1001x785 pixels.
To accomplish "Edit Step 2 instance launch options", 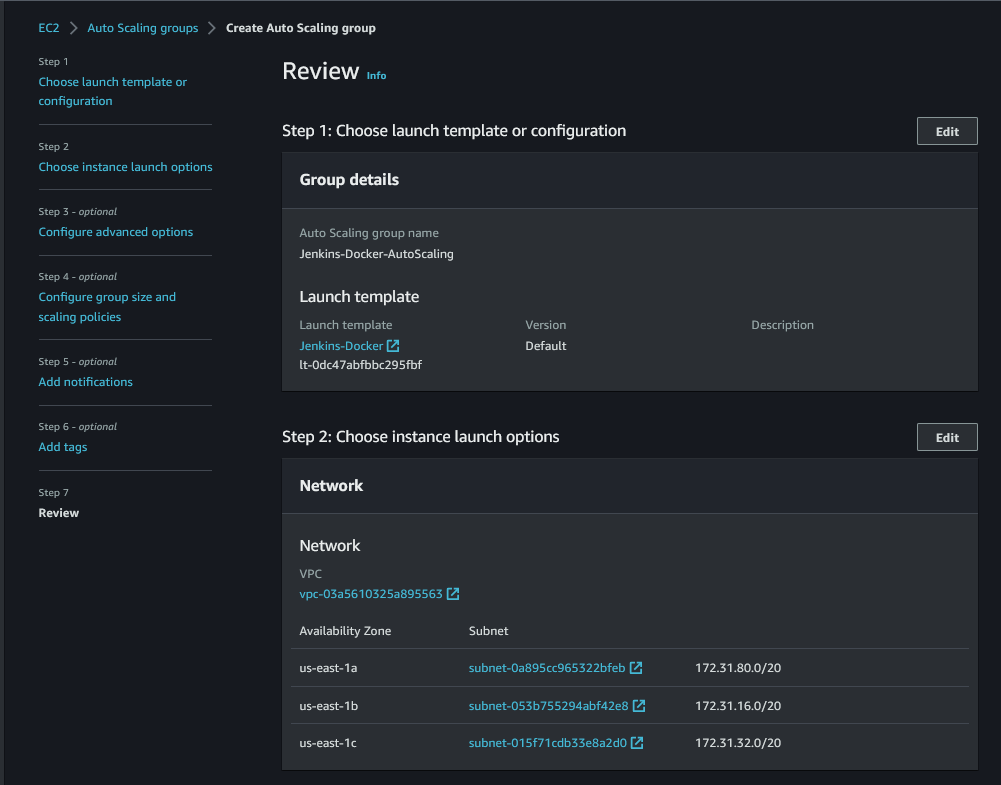I will tap(947, 438).
